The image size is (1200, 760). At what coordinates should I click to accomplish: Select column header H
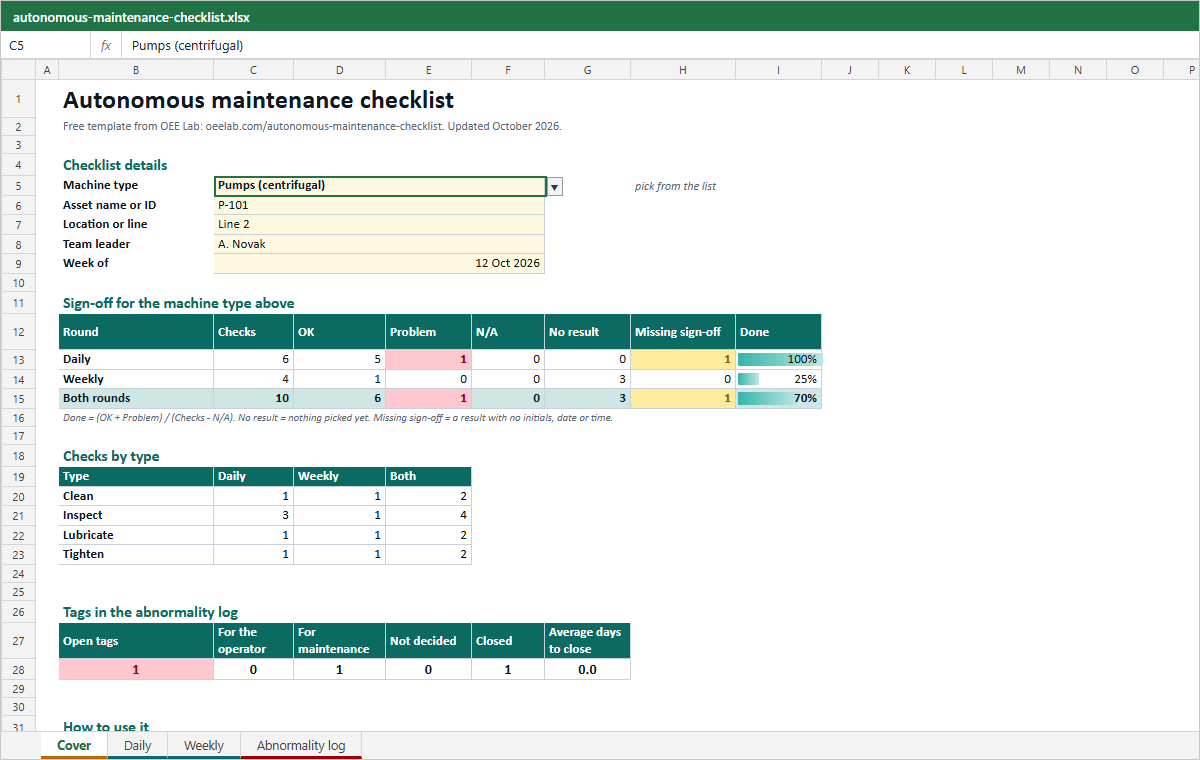683,70
